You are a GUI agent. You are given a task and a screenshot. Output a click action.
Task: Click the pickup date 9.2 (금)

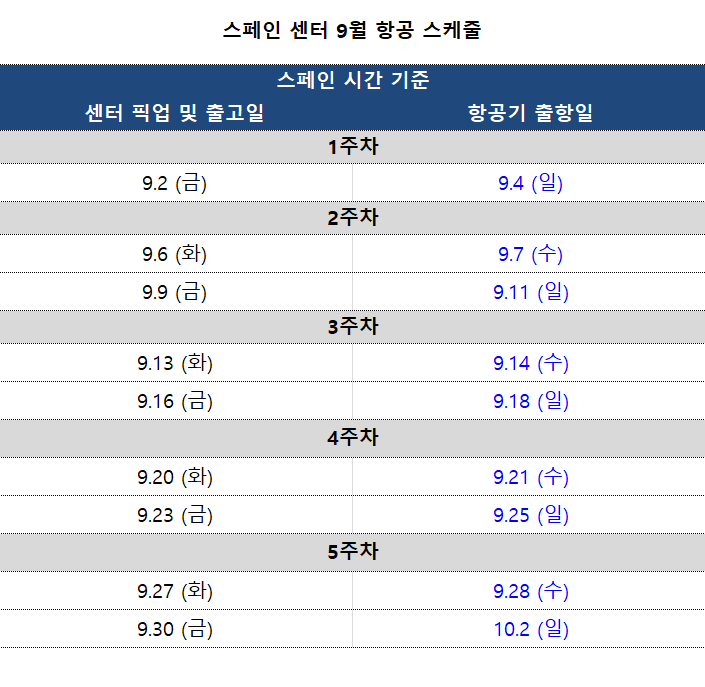pyautogui.click(x=174, y=183)
